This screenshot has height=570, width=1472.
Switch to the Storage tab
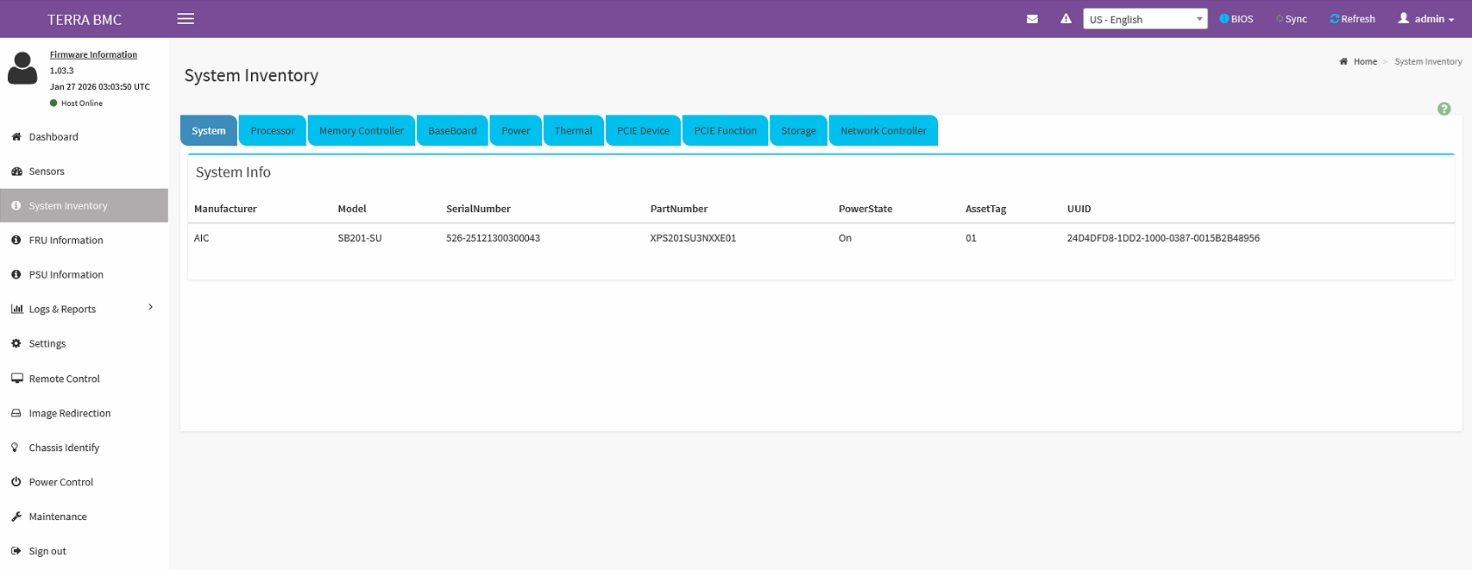point(798,131)
